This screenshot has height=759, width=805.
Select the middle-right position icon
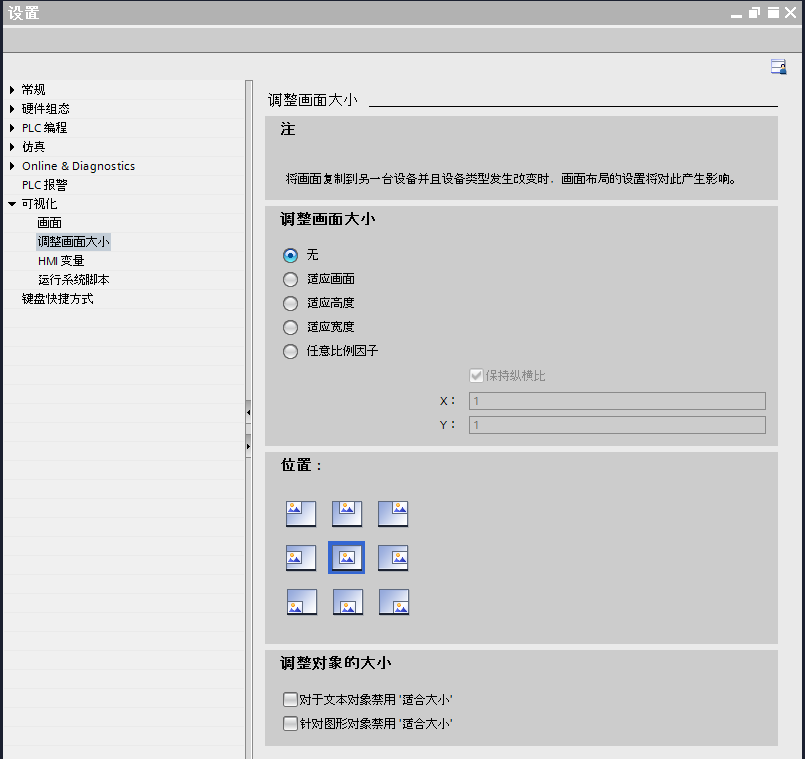(393, 558)
